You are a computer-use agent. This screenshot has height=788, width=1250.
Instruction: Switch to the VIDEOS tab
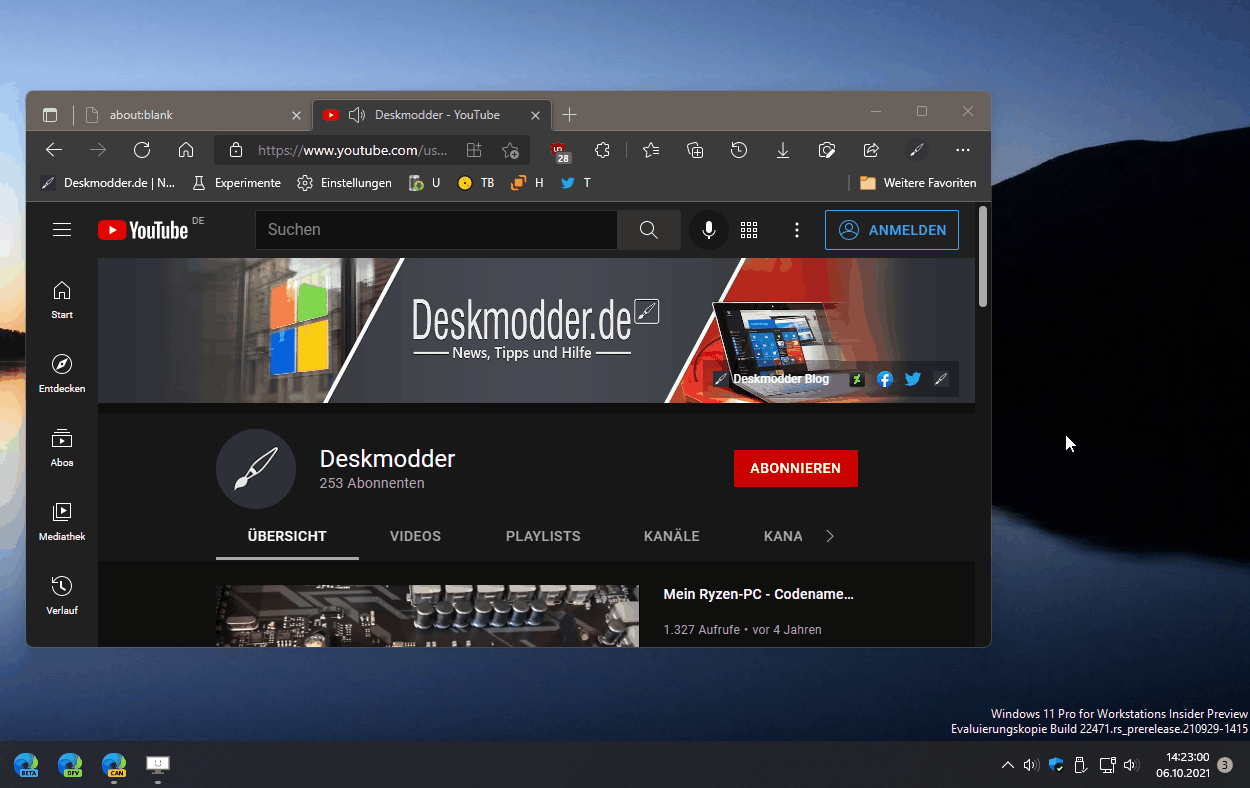(x=415, y=536)
